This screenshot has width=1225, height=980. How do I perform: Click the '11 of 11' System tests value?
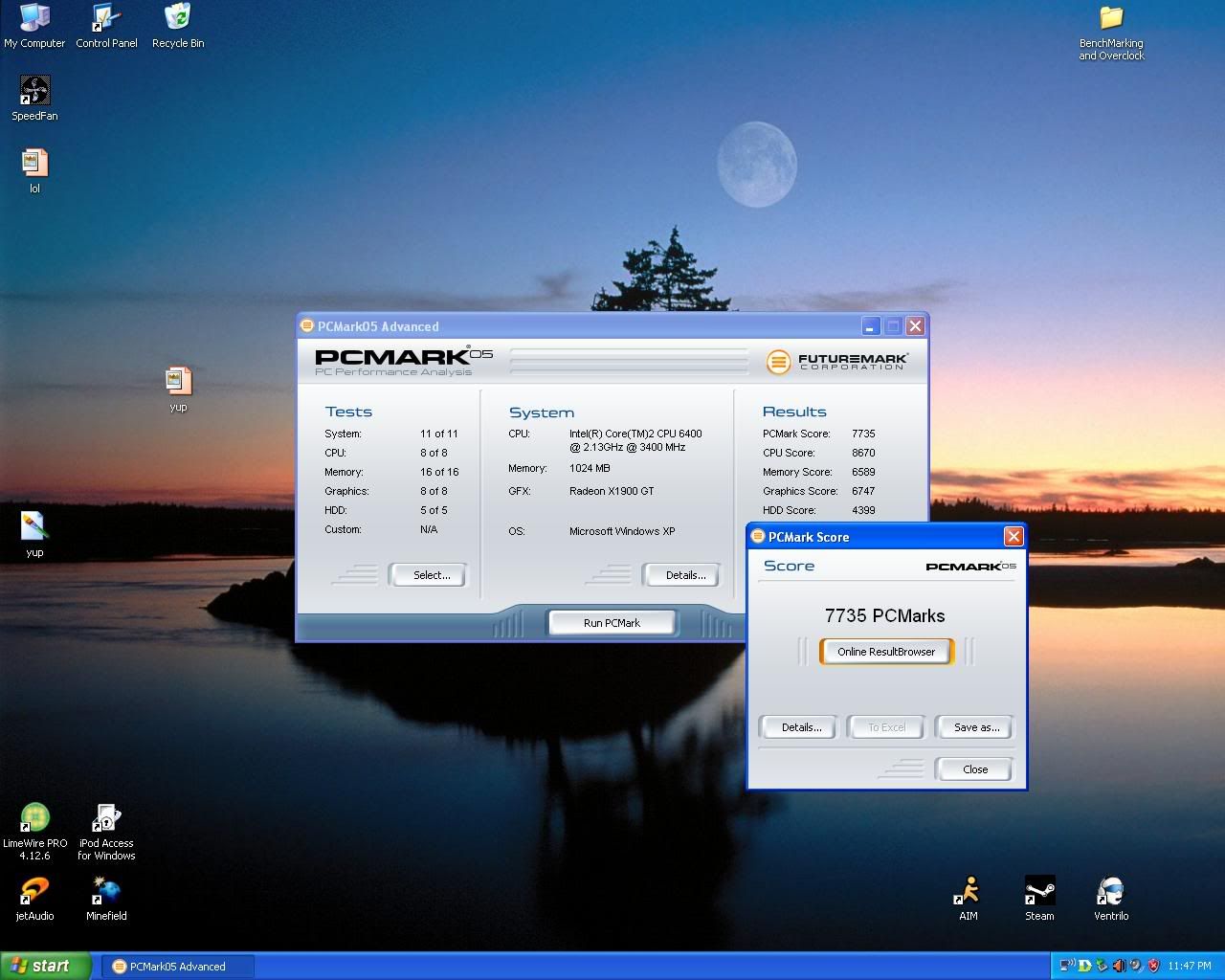[439, 434]
